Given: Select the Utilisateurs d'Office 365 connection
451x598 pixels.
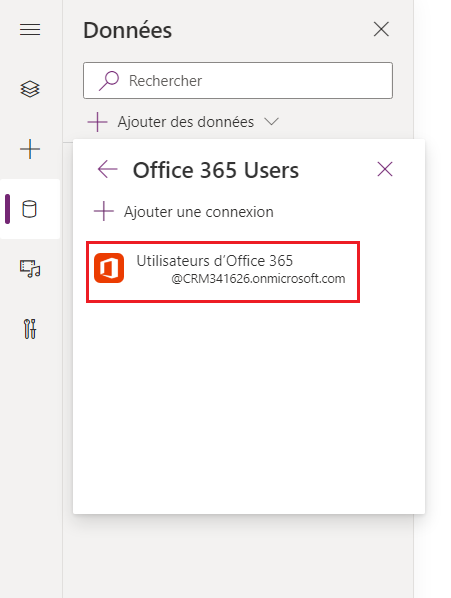Looking at the screenshot, I should pos(223,272).
